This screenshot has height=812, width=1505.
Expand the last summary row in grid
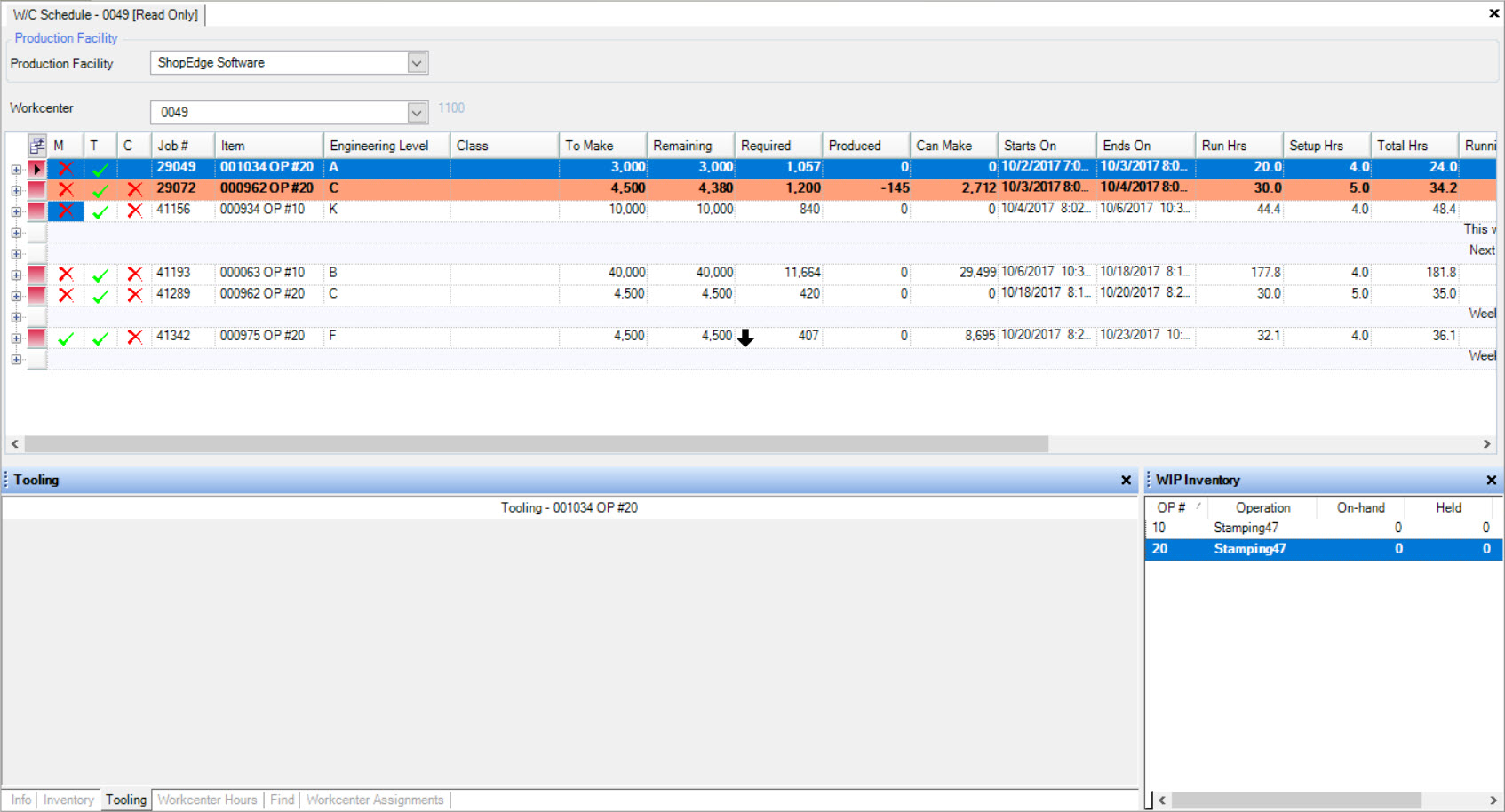point(16,360)
